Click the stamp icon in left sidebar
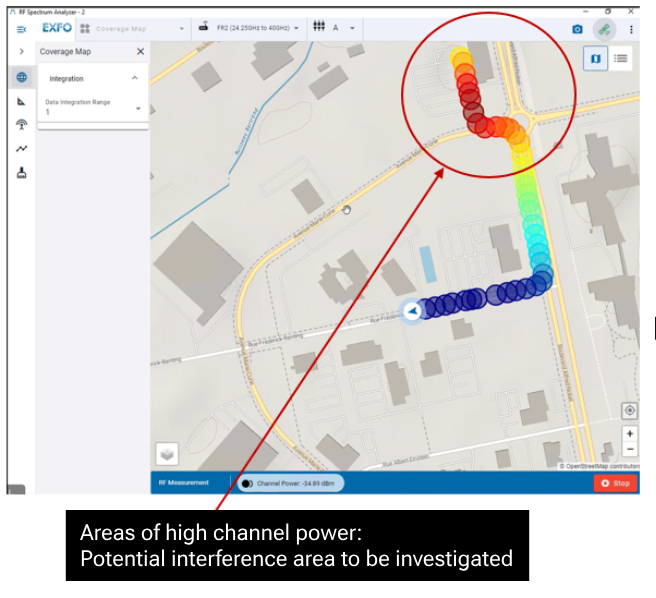The height and width of the screenshot is (598, 656). 21,172
